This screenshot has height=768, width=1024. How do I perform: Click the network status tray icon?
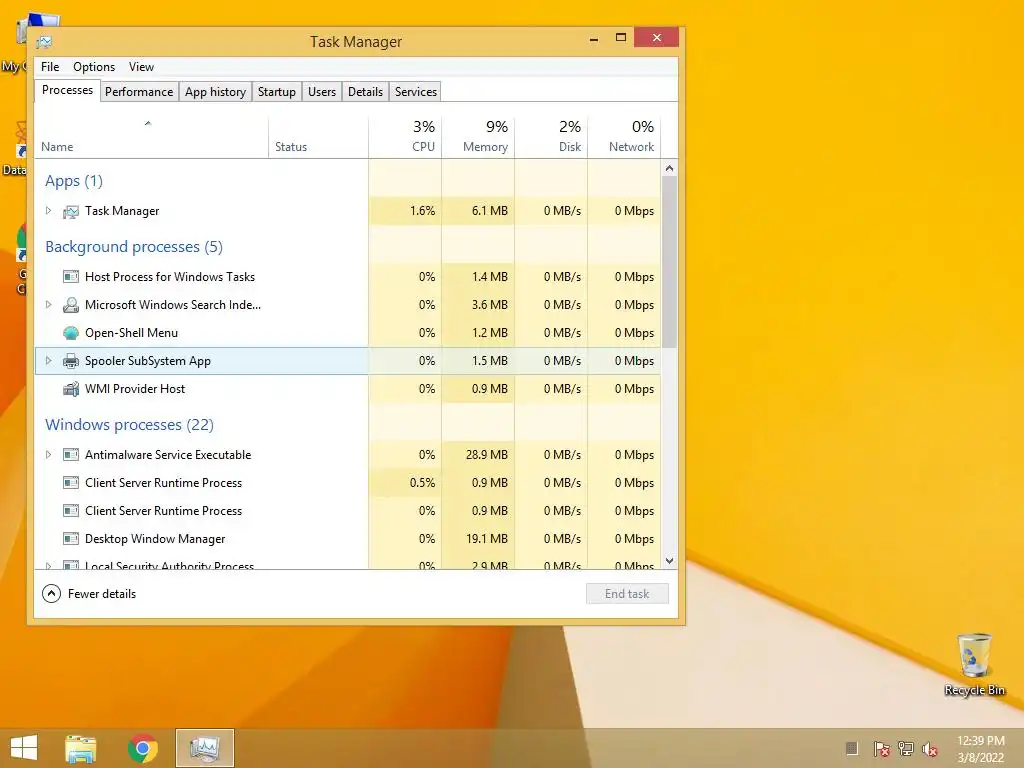coord(906,748)
